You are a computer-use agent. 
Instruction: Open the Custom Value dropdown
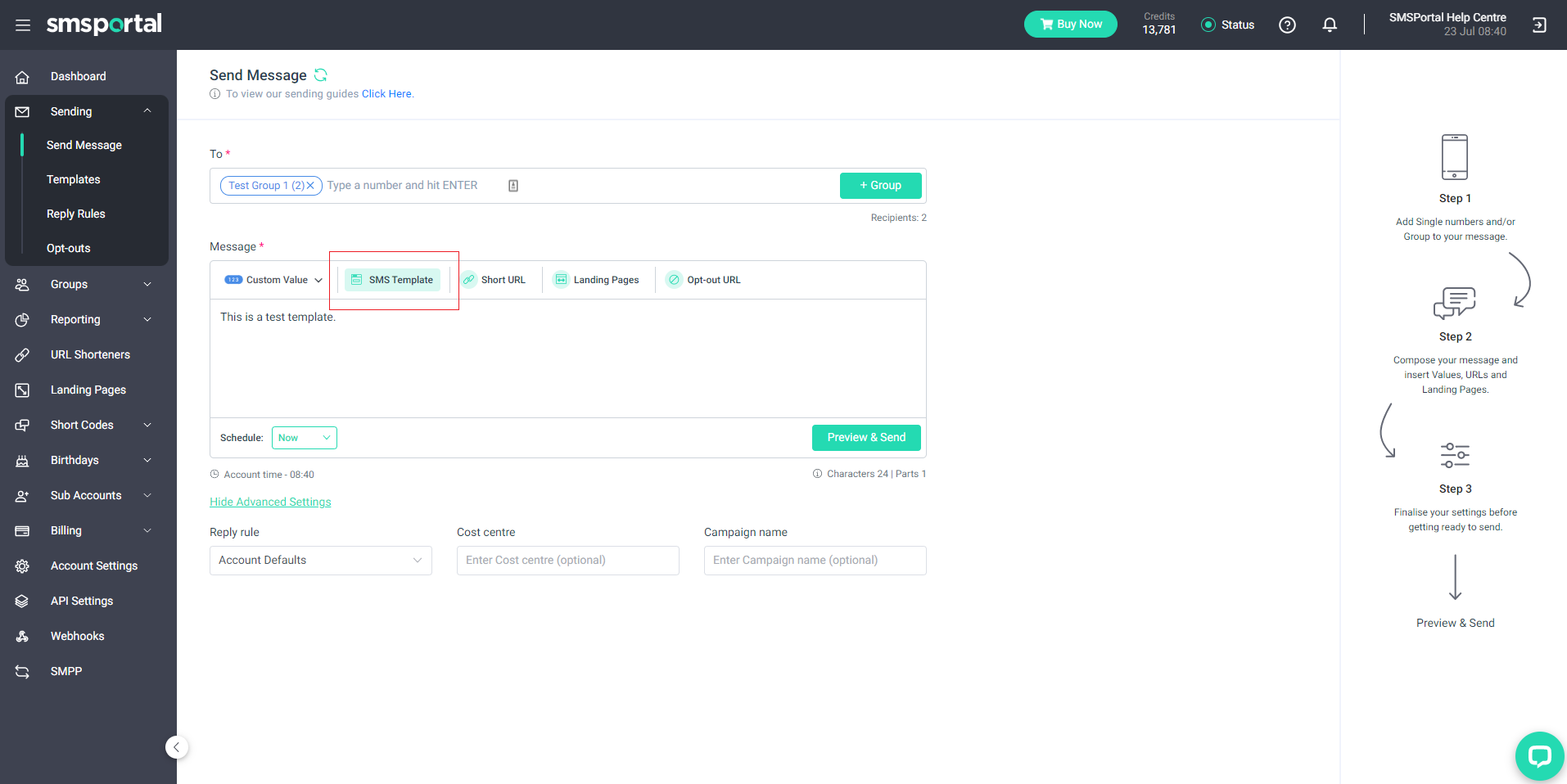(x=273, y=280)
